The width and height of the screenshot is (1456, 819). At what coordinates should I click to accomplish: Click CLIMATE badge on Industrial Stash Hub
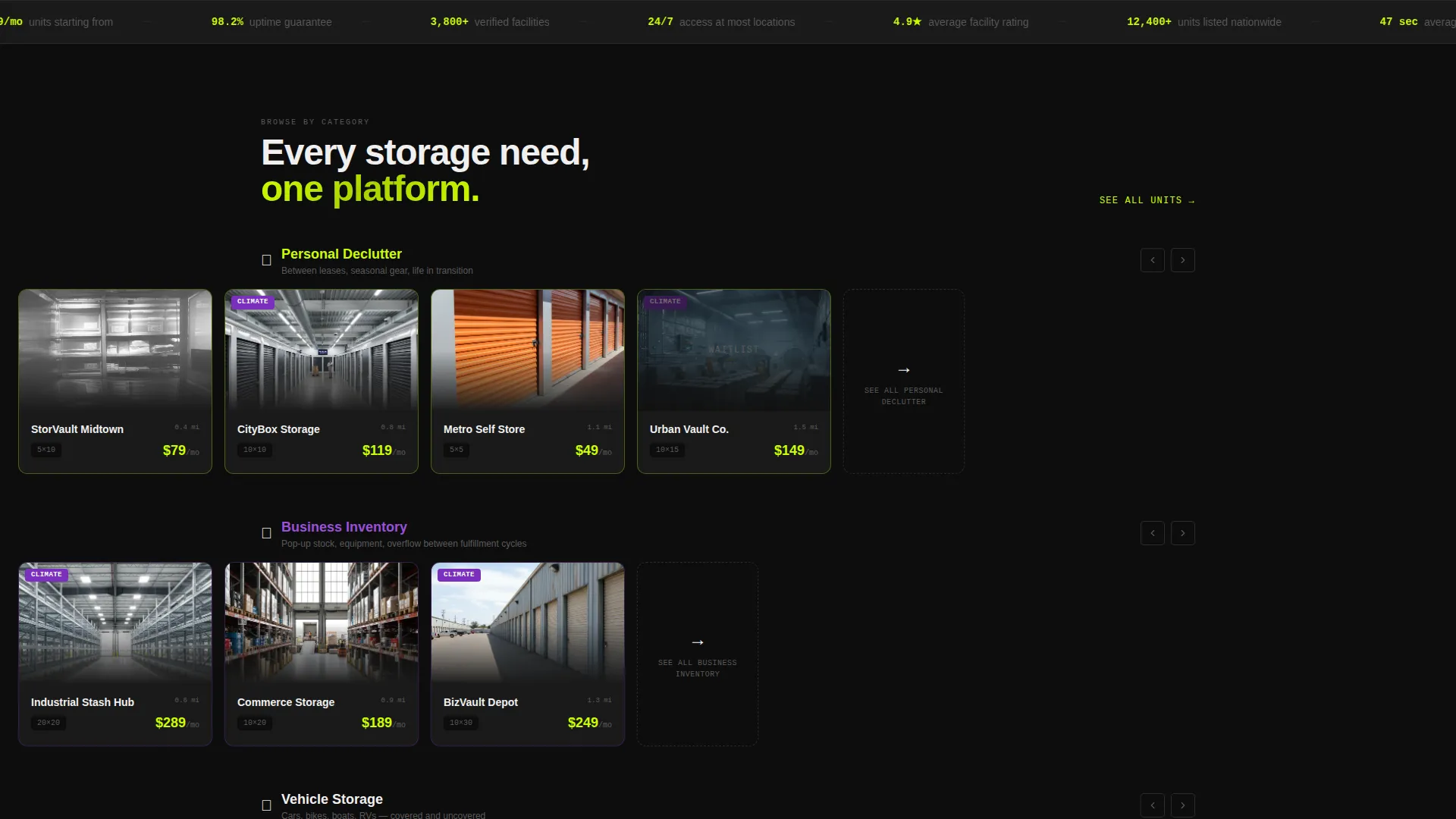coord(46,575)
